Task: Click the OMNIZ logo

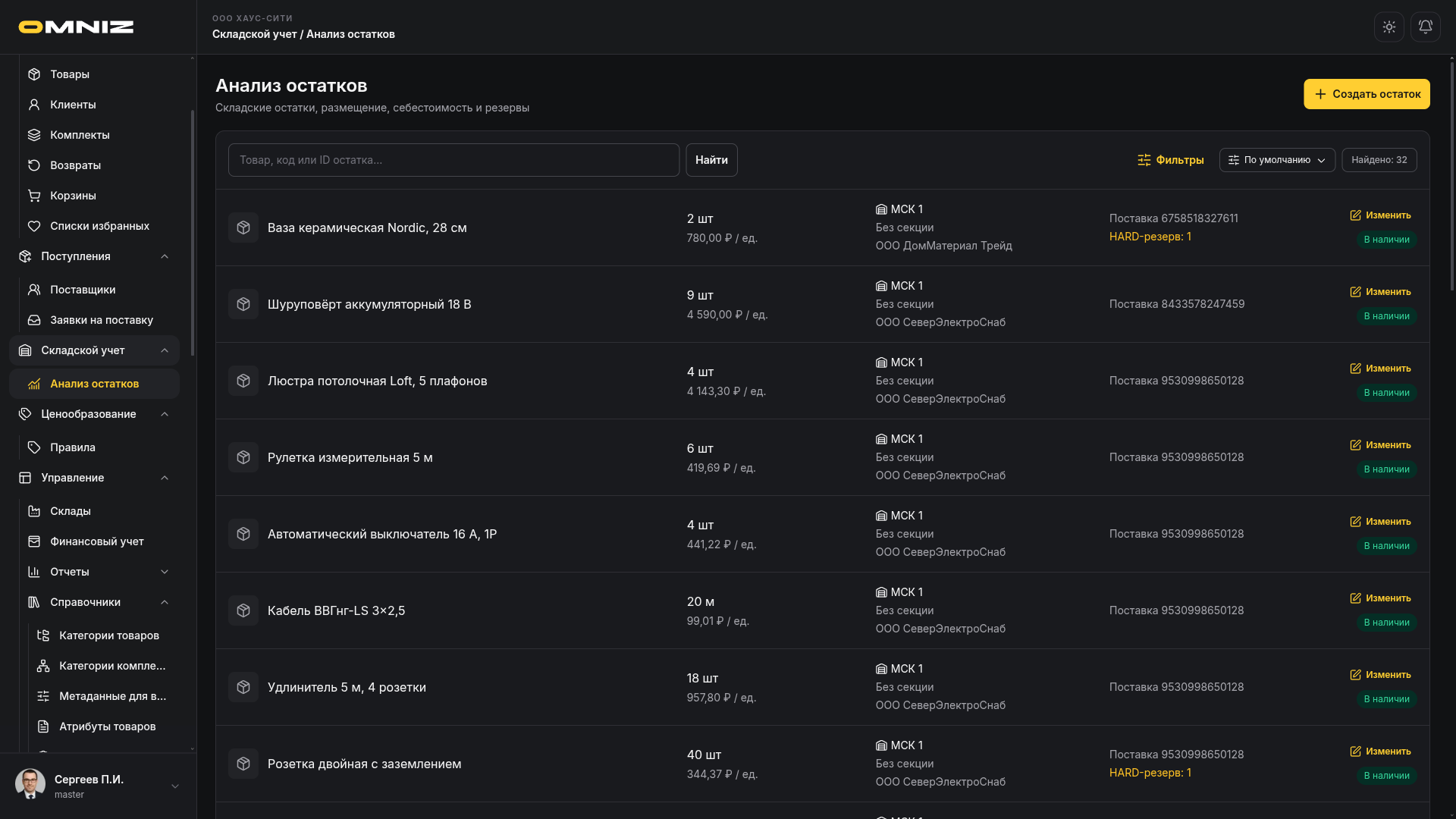Action: (76, 27)
